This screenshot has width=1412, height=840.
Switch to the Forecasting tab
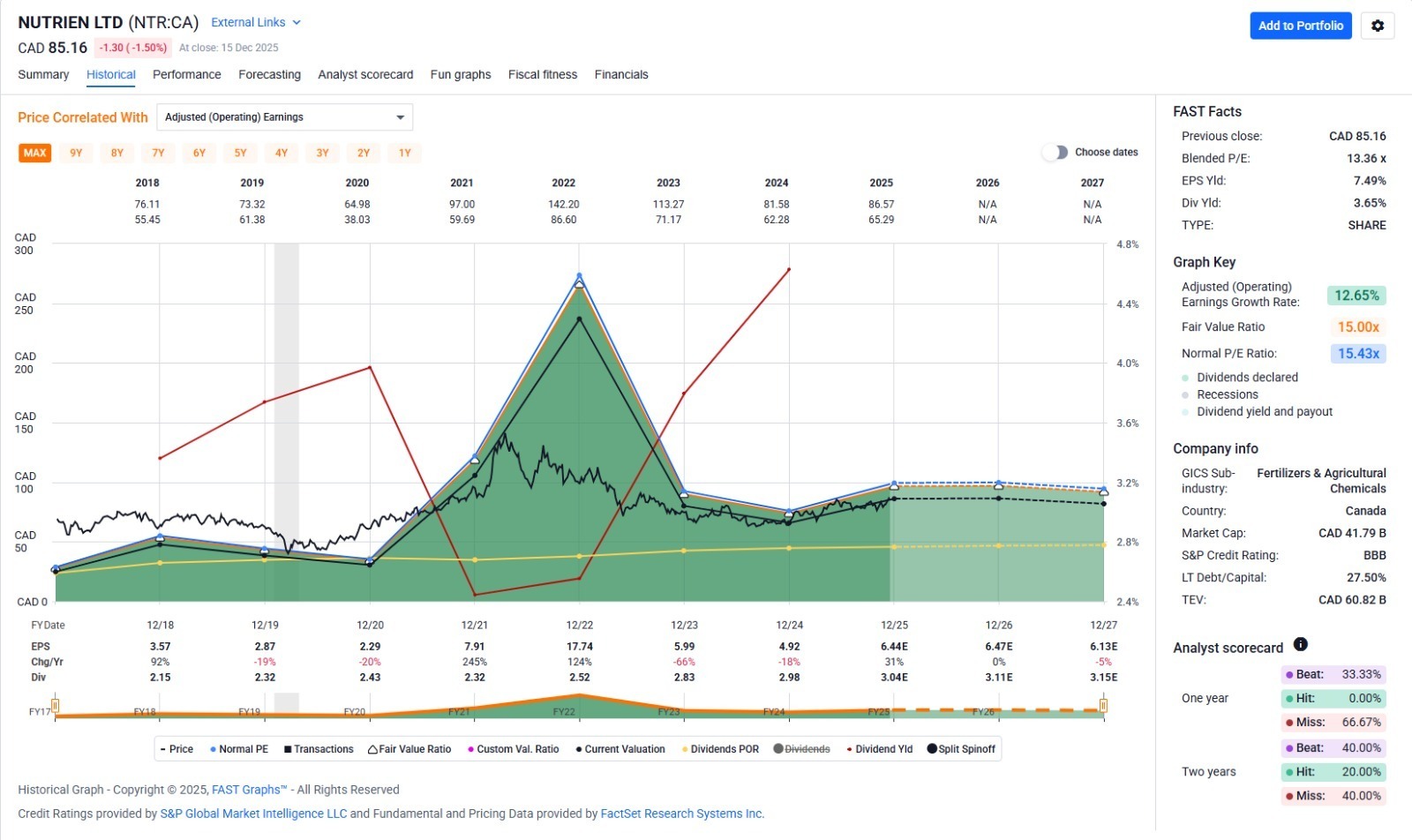[269, 75]
